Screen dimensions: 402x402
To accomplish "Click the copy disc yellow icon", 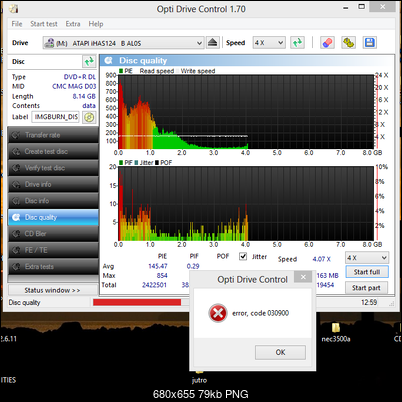I will click(348, 43).
